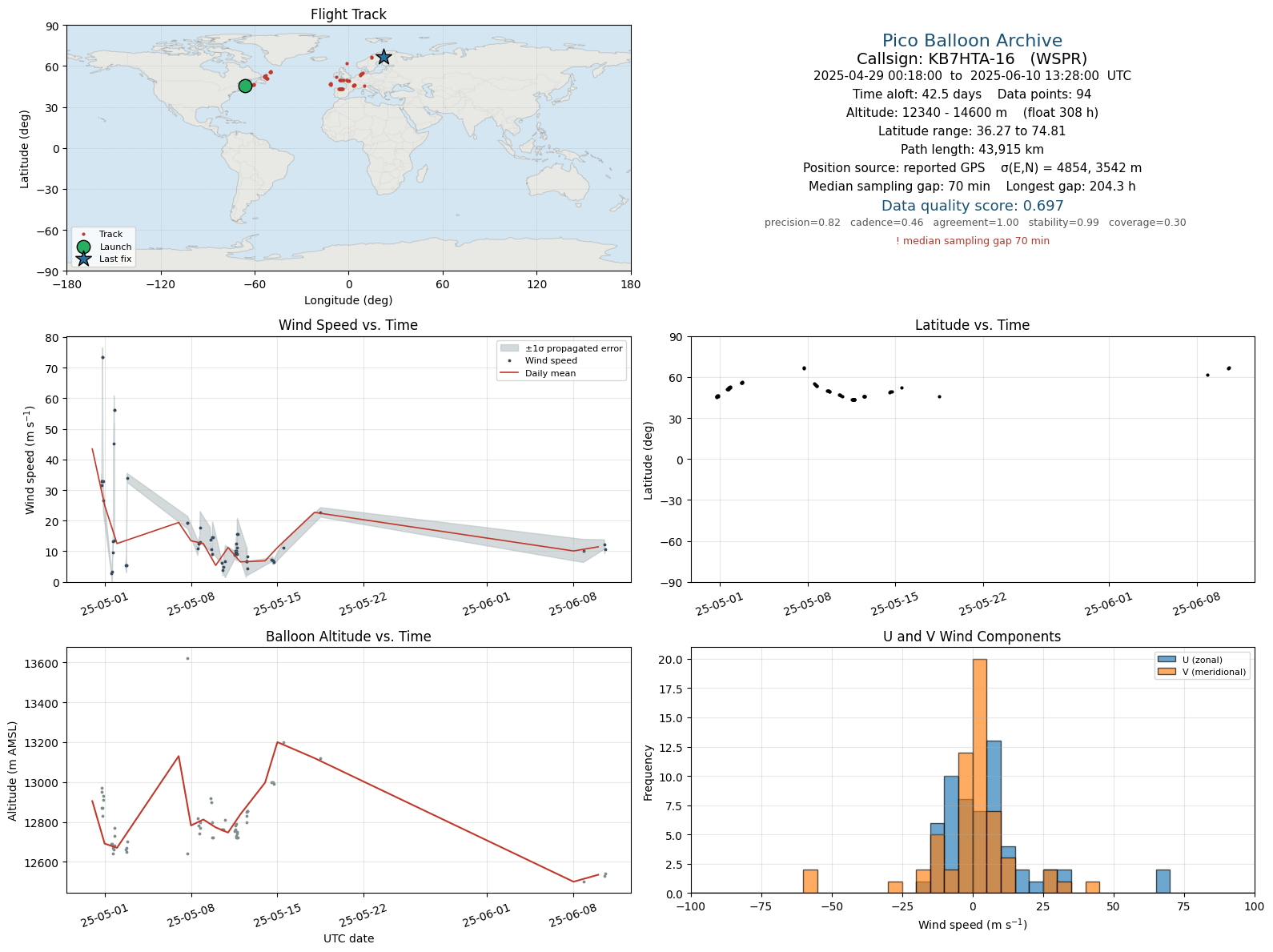Screen dimensions: 1273x952
Task: Click the Longest gap 204.3 h line
Action: click(1070, 187)
